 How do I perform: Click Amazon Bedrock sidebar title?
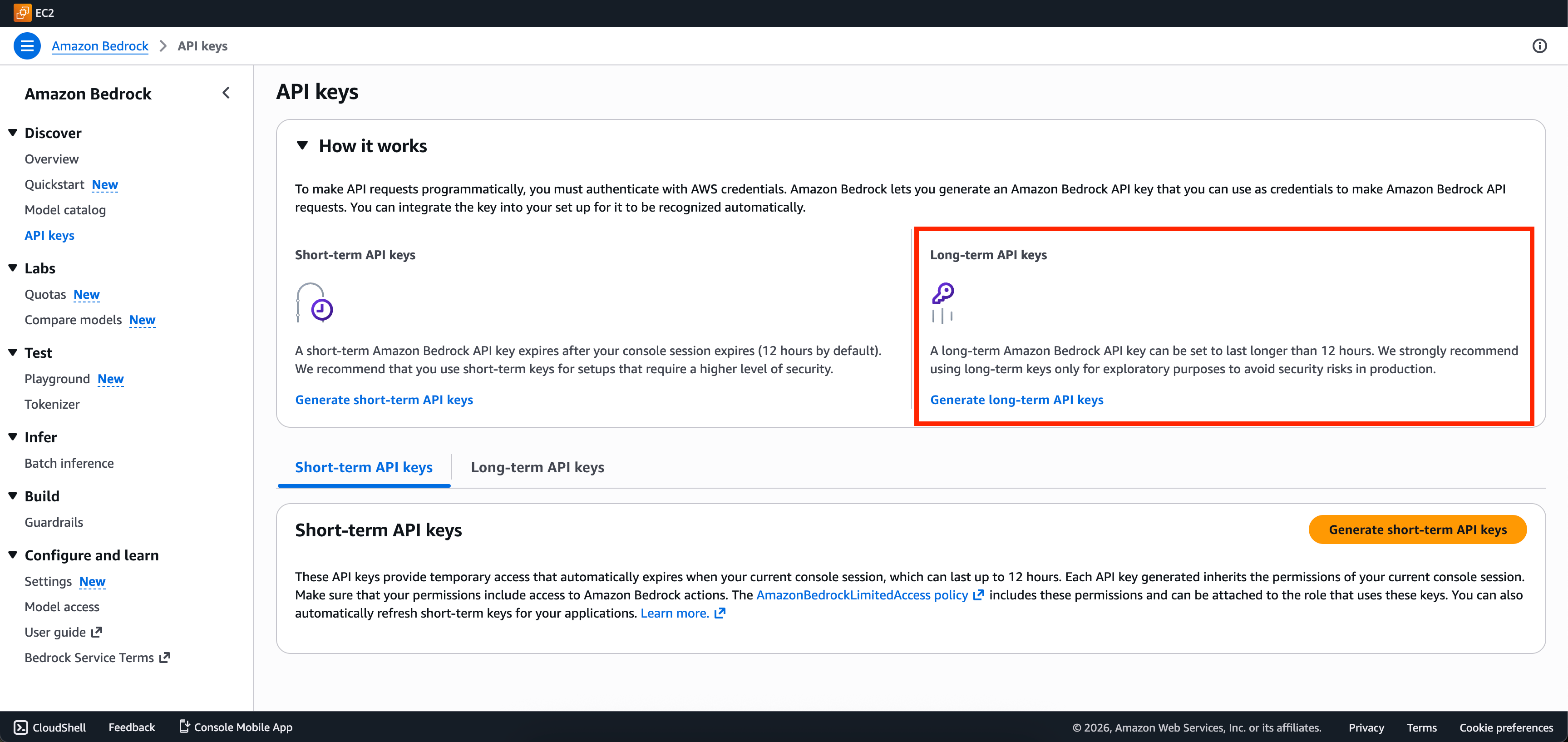point(88,94)
